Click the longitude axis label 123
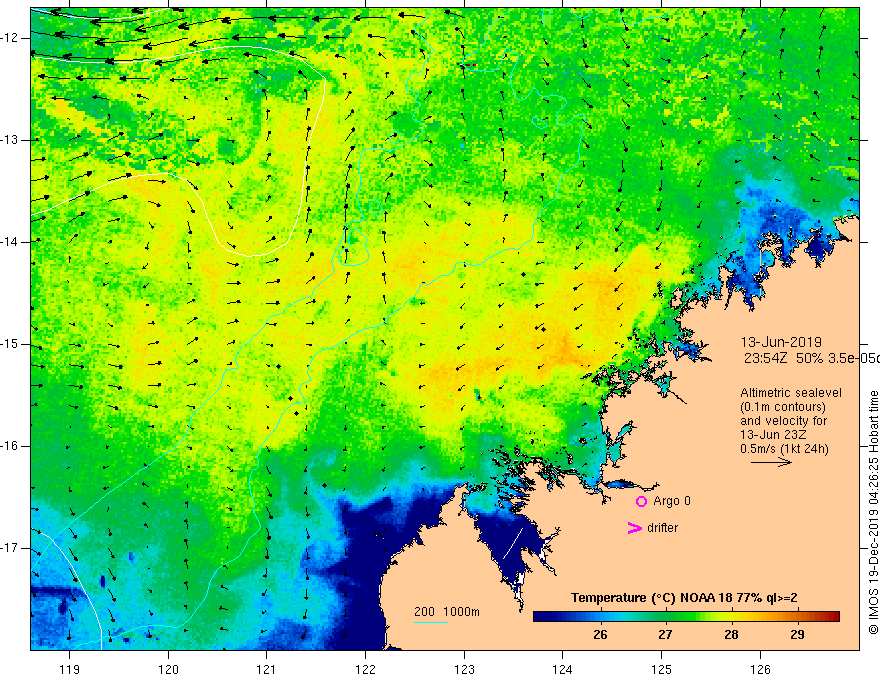 464,669
